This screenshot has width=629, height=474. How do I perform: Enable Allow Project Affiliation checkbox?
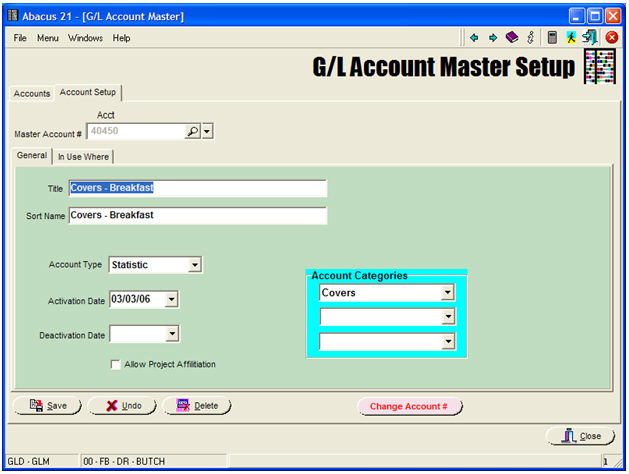point(117,364)
